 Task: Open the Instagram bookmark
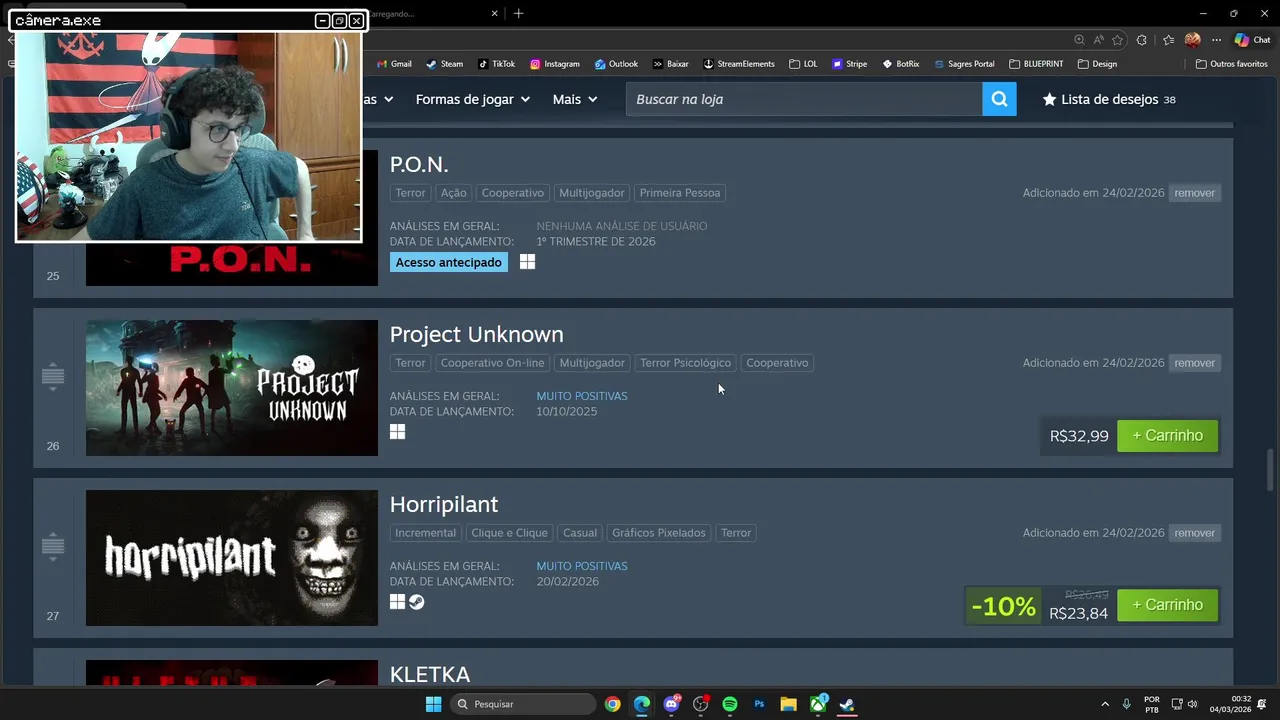pos(554,64)
